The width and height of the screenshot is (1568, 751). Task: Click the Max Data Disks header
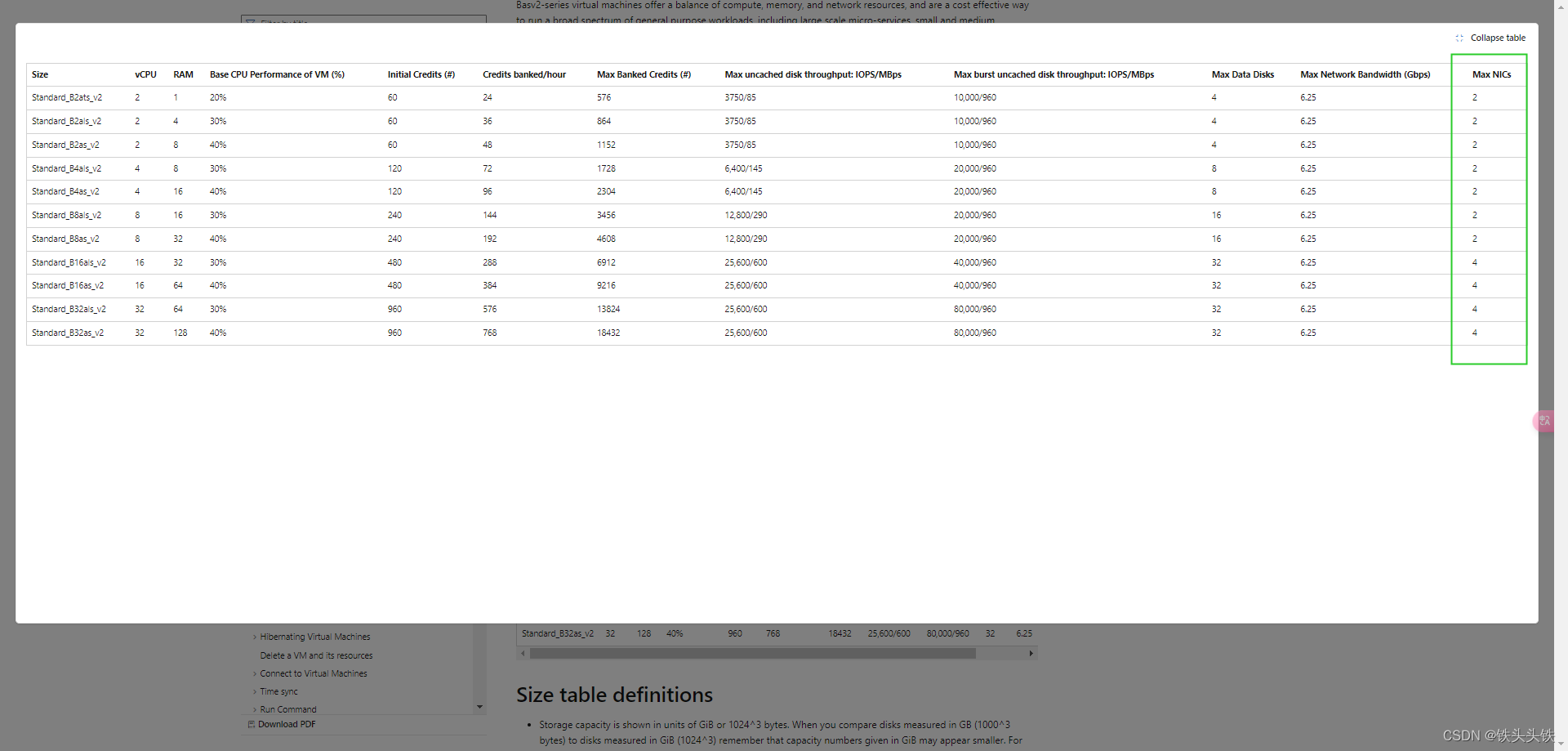[x=1242, y=74]
